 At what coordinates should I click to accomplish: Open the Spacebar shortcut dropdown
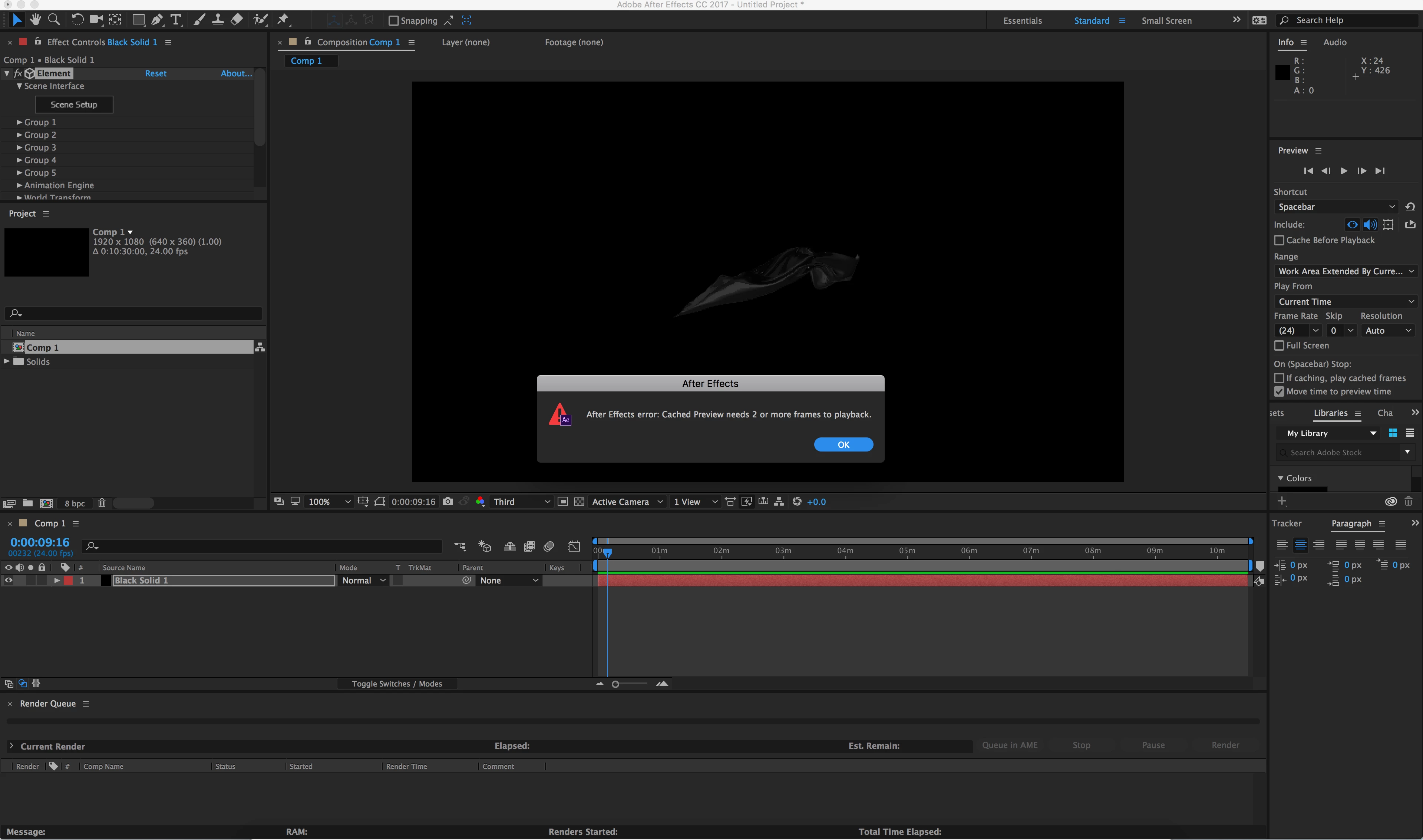pyautogui.click(x=1335, y=206)
